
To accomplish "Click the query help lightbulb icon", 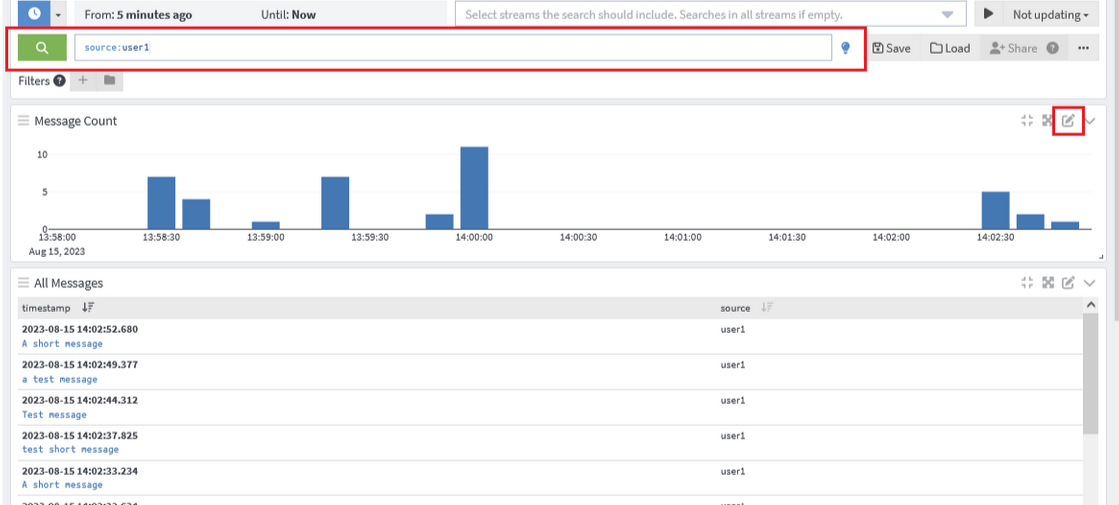I will (845, 48).
